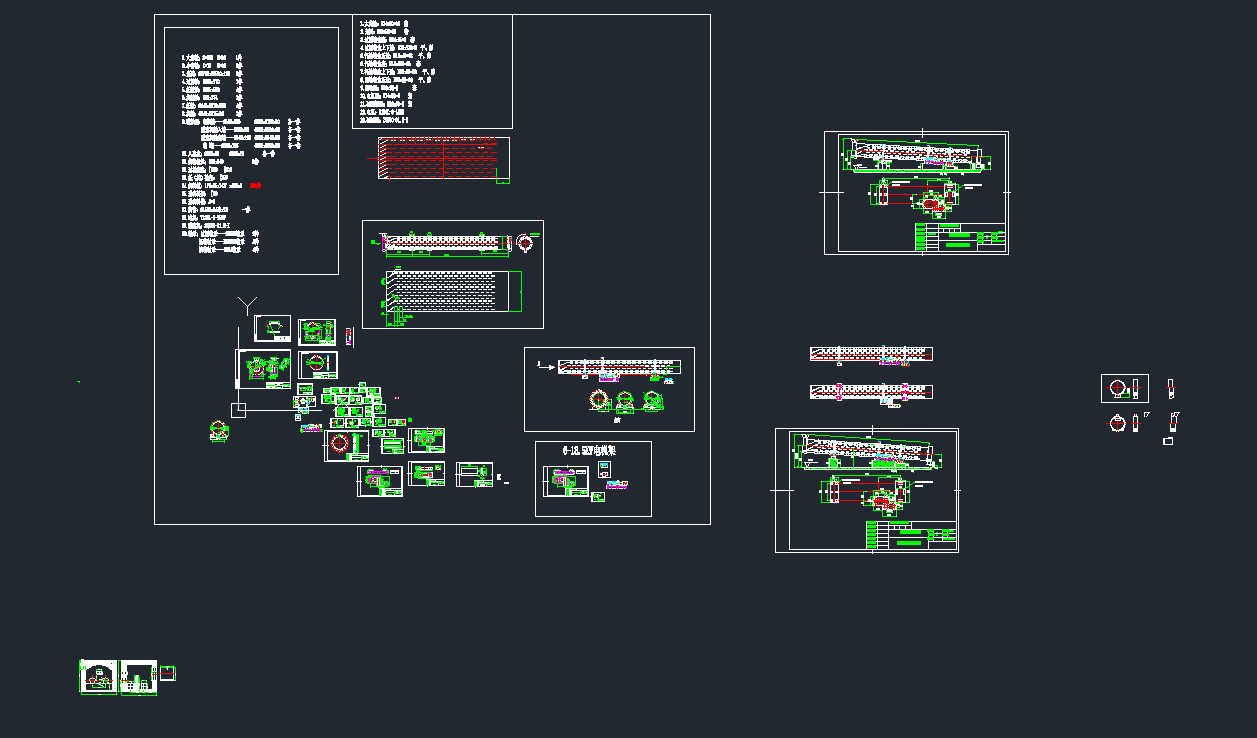Screen dimensions: 1257x738
Task: Click the rightmost of three circular section views
Action: [652, 400]
